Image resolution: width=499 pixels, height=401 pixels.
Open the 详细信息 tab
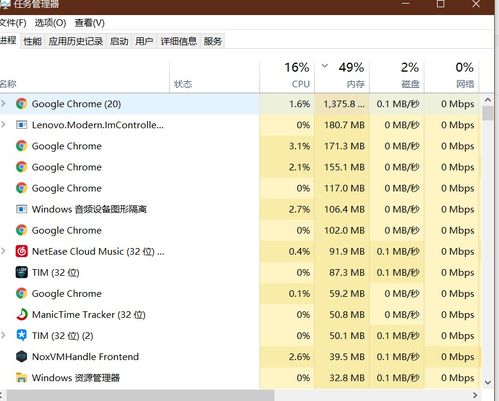179,41
